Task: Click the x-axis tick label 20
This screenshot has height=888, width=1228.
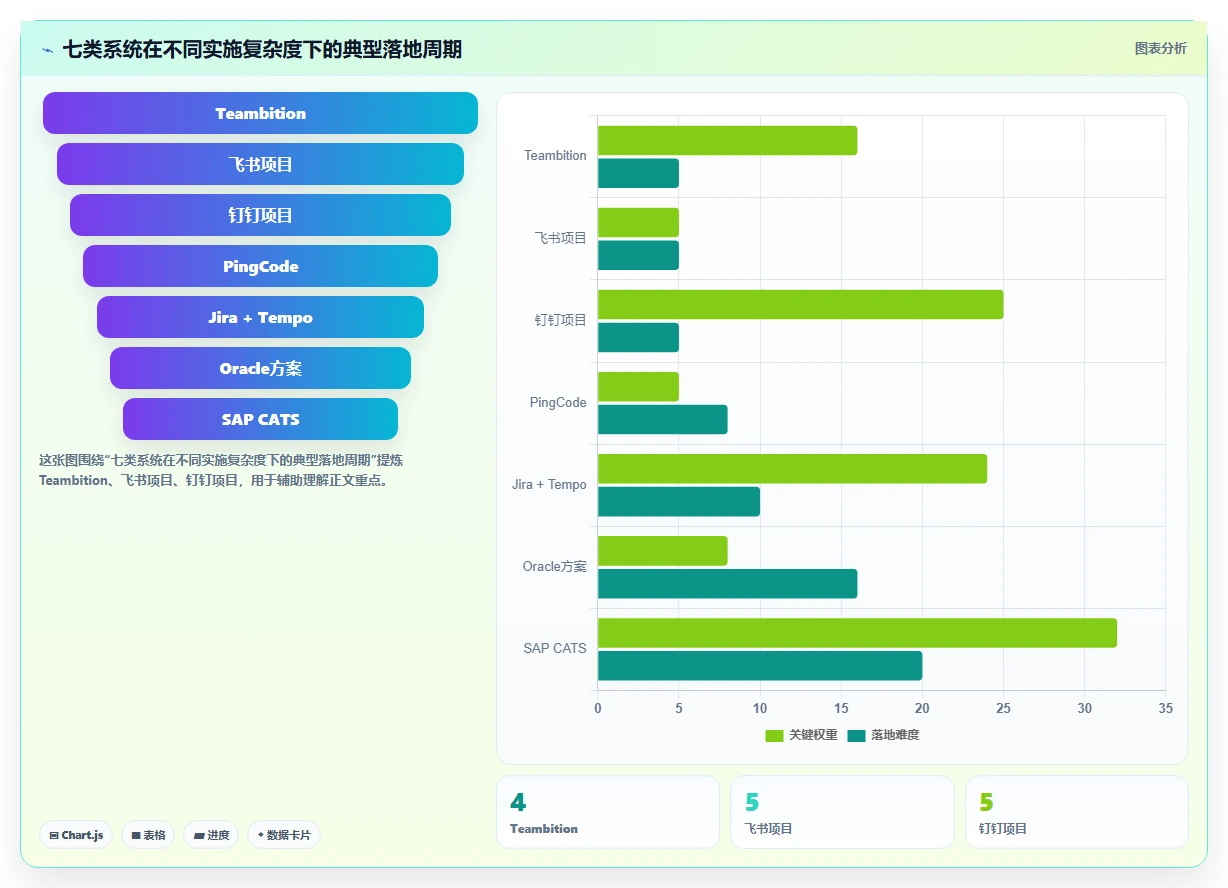Action: pos(922,708)
